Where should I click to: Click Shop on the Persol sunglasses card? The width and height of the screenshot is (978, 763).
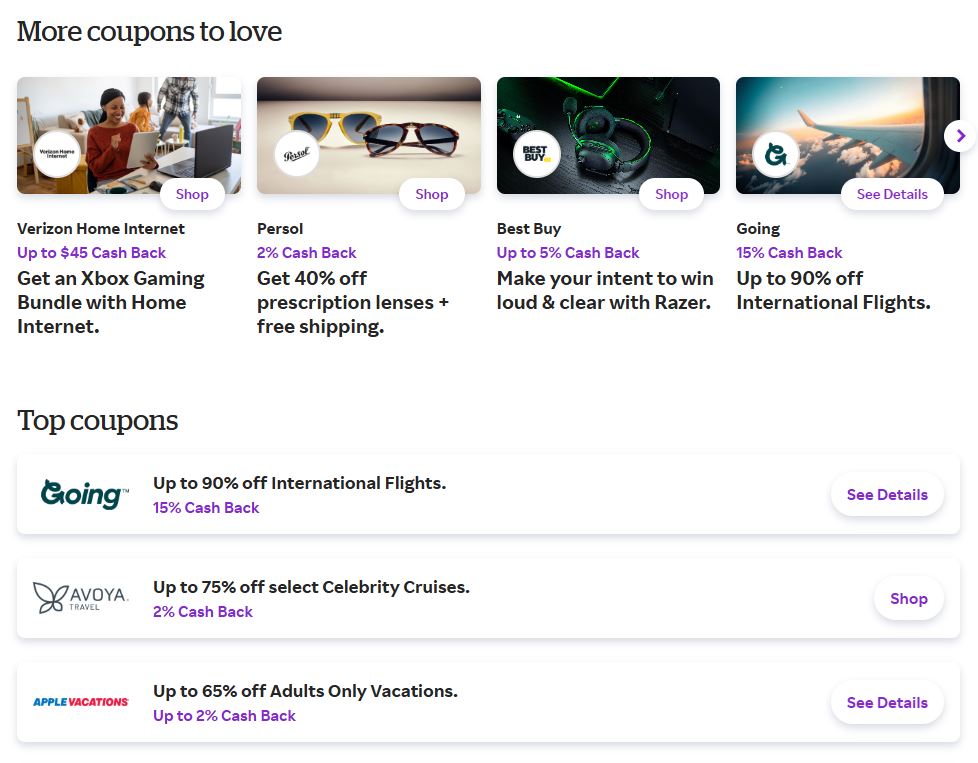coord(432,194)
